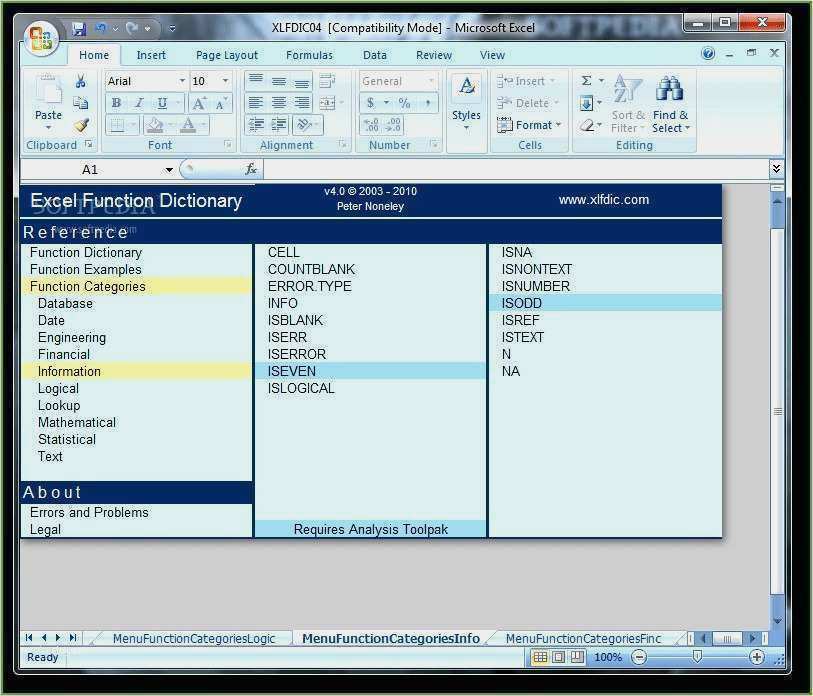
Task: Open the Font name dropdown
Action: (182, 81)
